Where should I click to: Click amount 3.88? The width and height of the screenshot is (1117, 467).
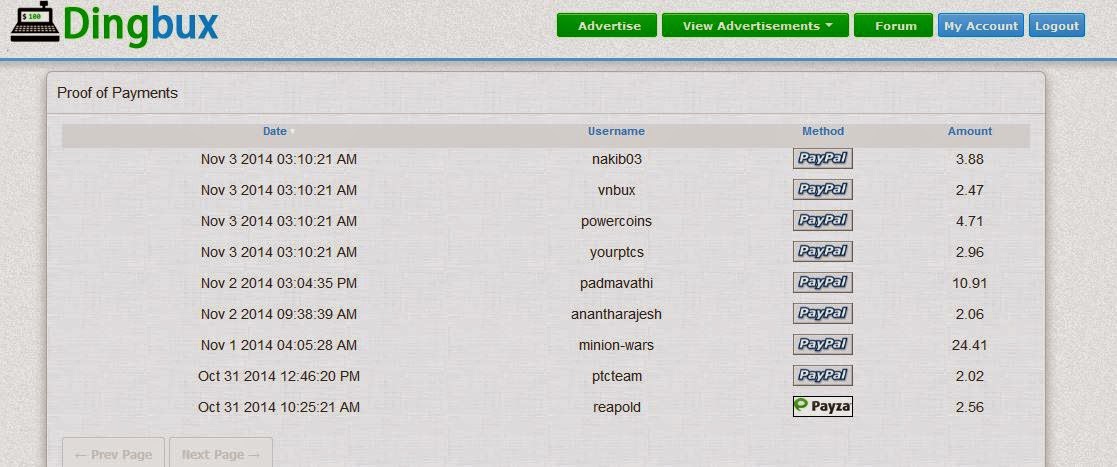[x=970, y=159]
